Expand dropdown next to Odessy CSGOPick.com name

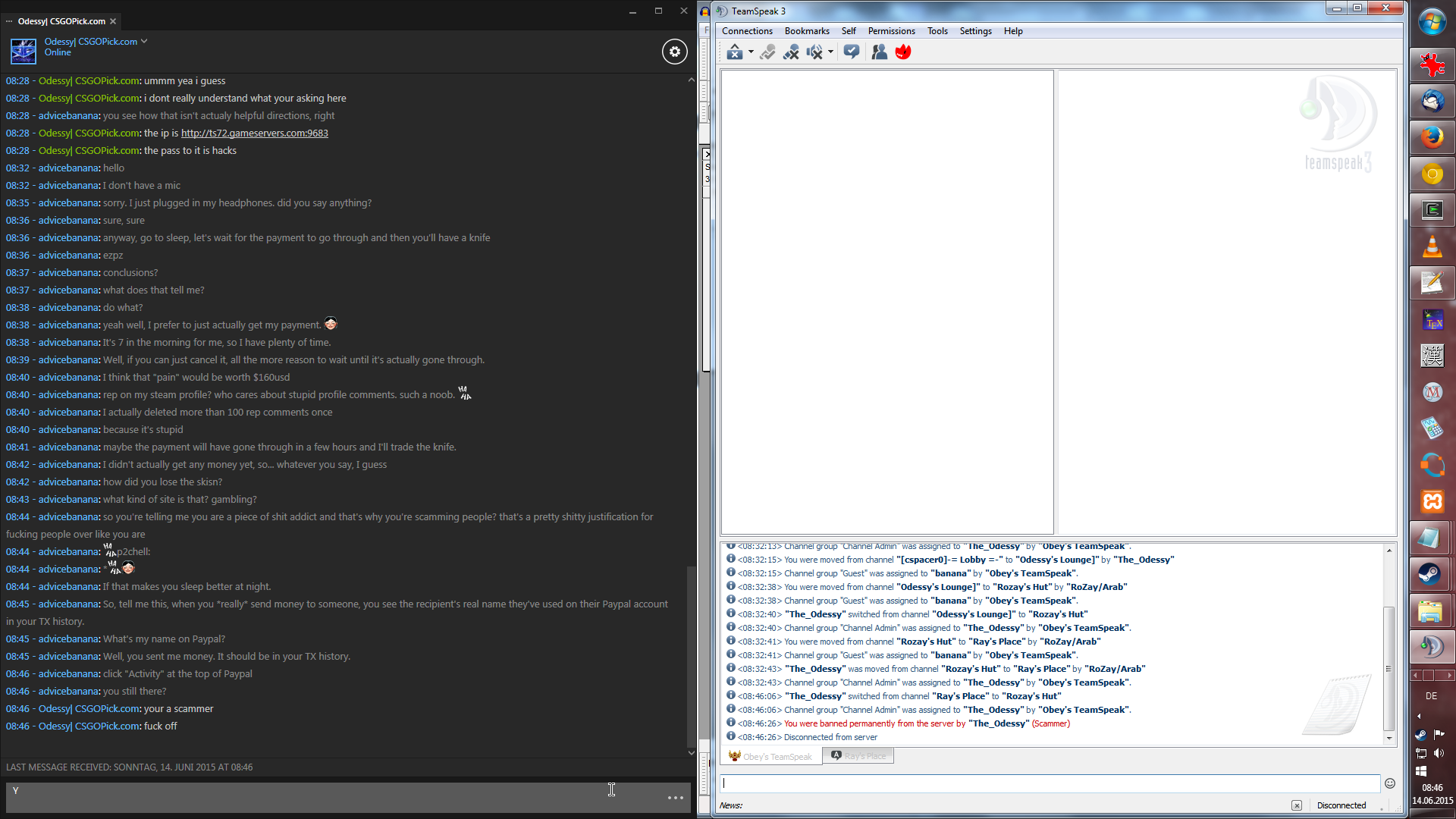[144, 42]
